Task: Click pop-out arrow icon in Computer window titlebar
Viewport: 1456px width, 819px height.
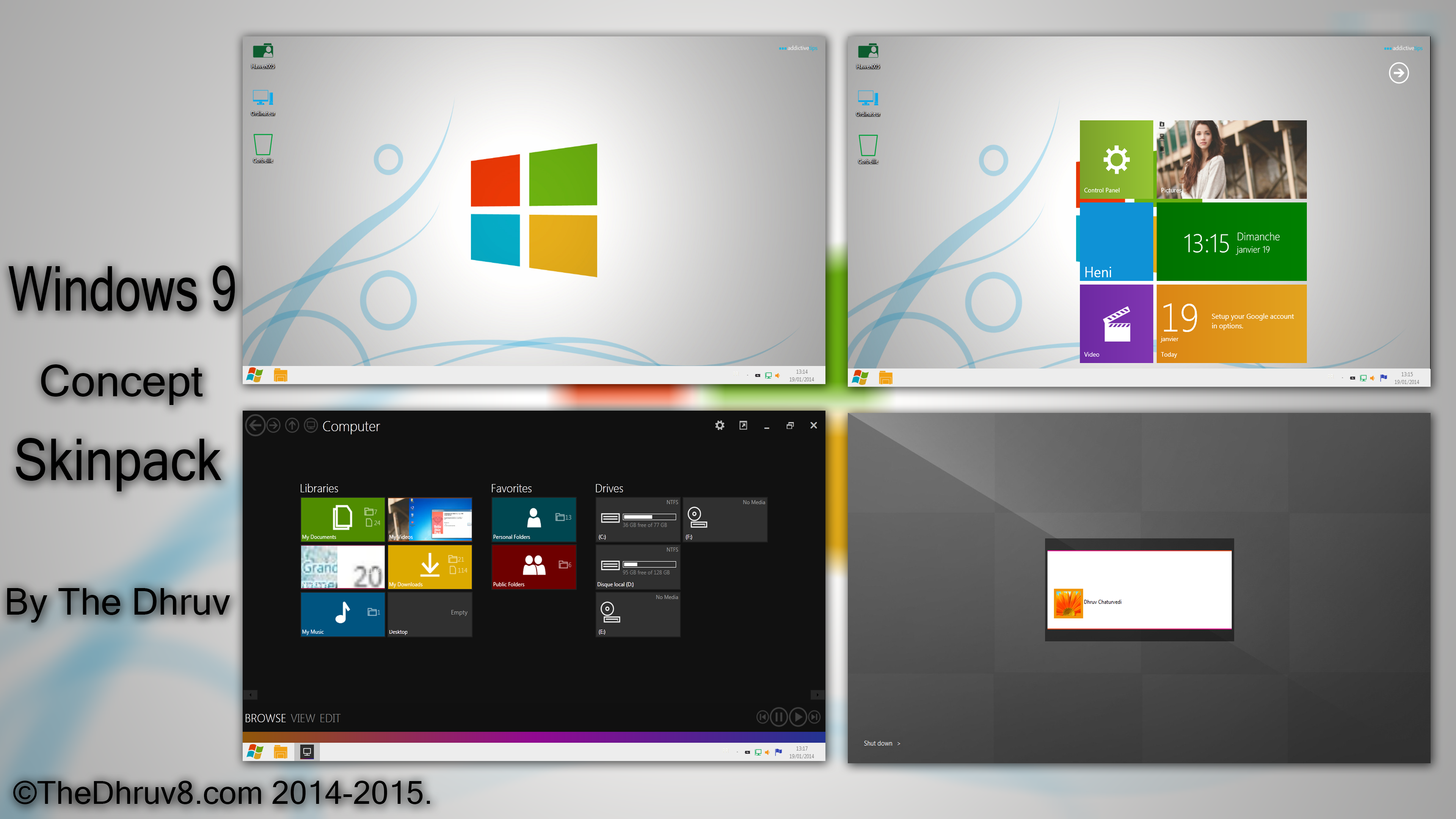Action: [x=743, y=425]
